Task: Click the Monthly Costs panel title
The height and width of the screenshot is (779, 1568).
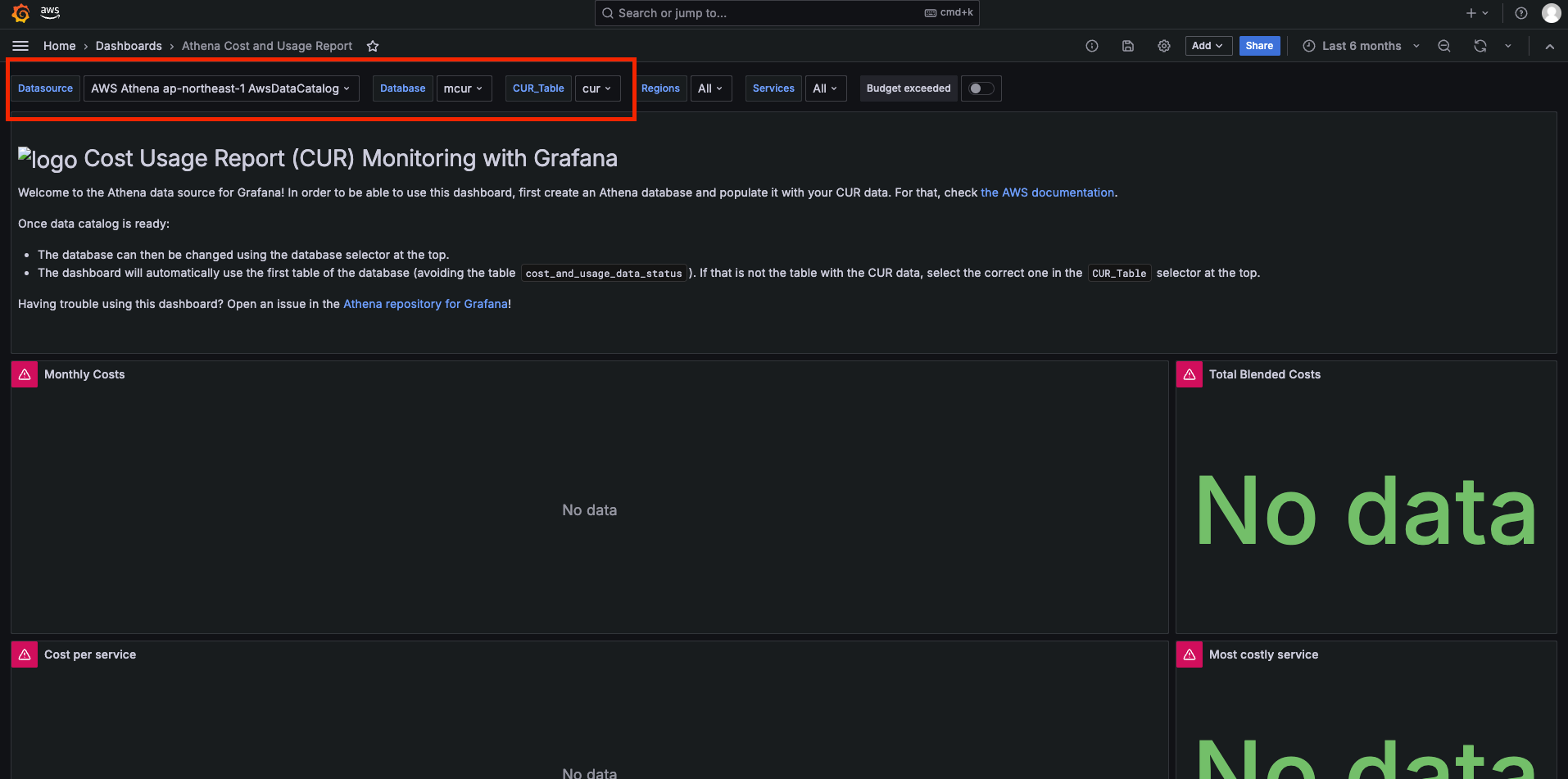Action: (84, 374)
